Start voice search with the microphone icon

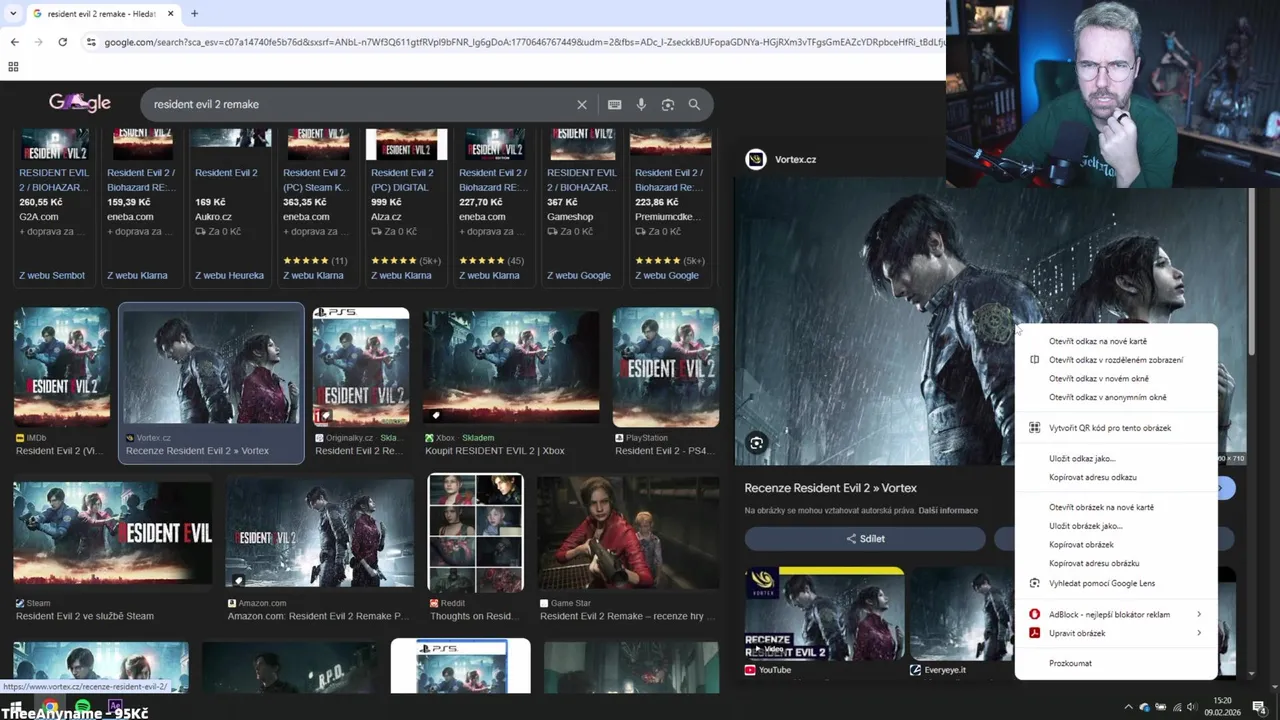(x=641, y=104)
